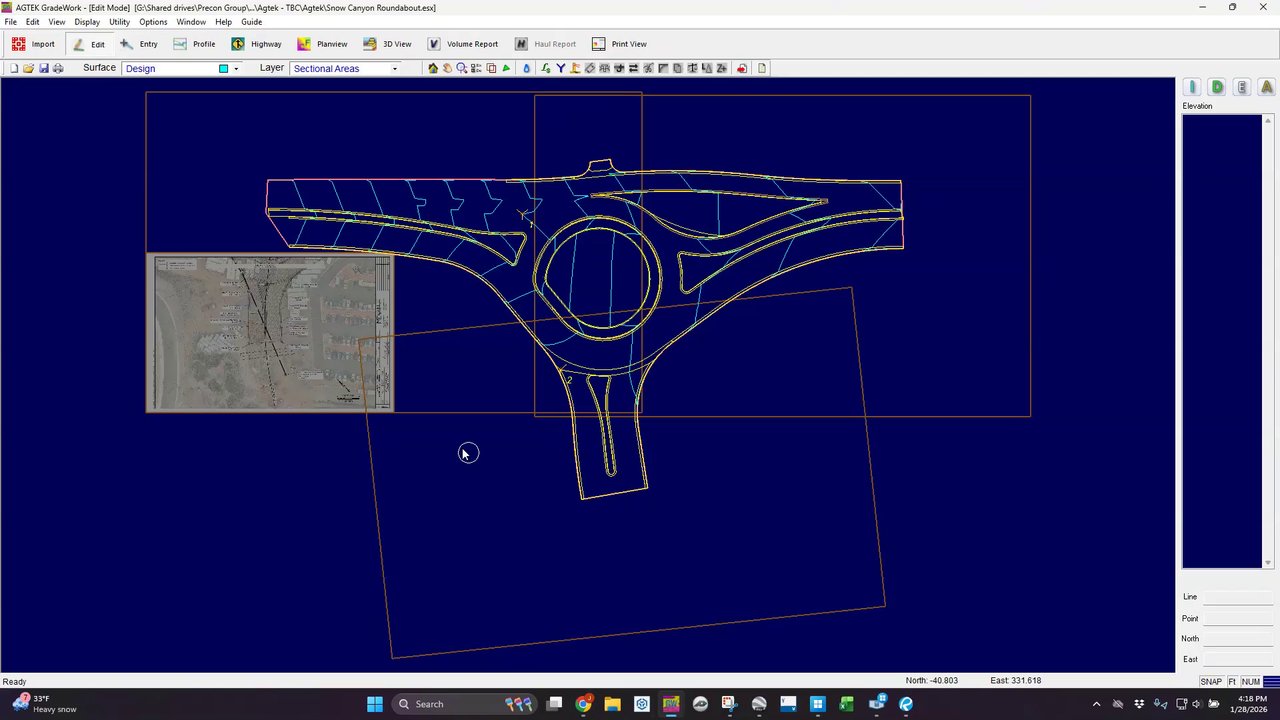Viewport: 1280px width, 720px height.
Task: Click the blue water drop icon
Action: pos(527,68)
